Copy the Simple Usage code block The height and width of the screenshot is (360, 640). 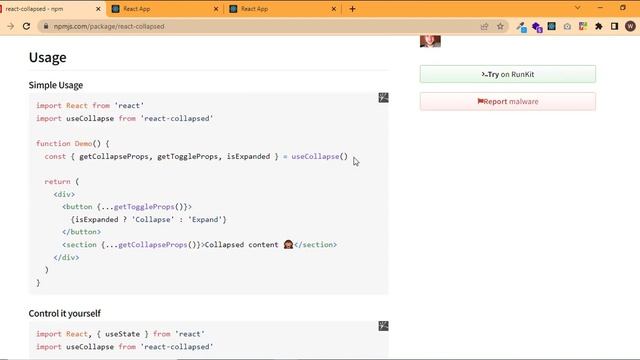pyautogui.click(x=383, y=98)
